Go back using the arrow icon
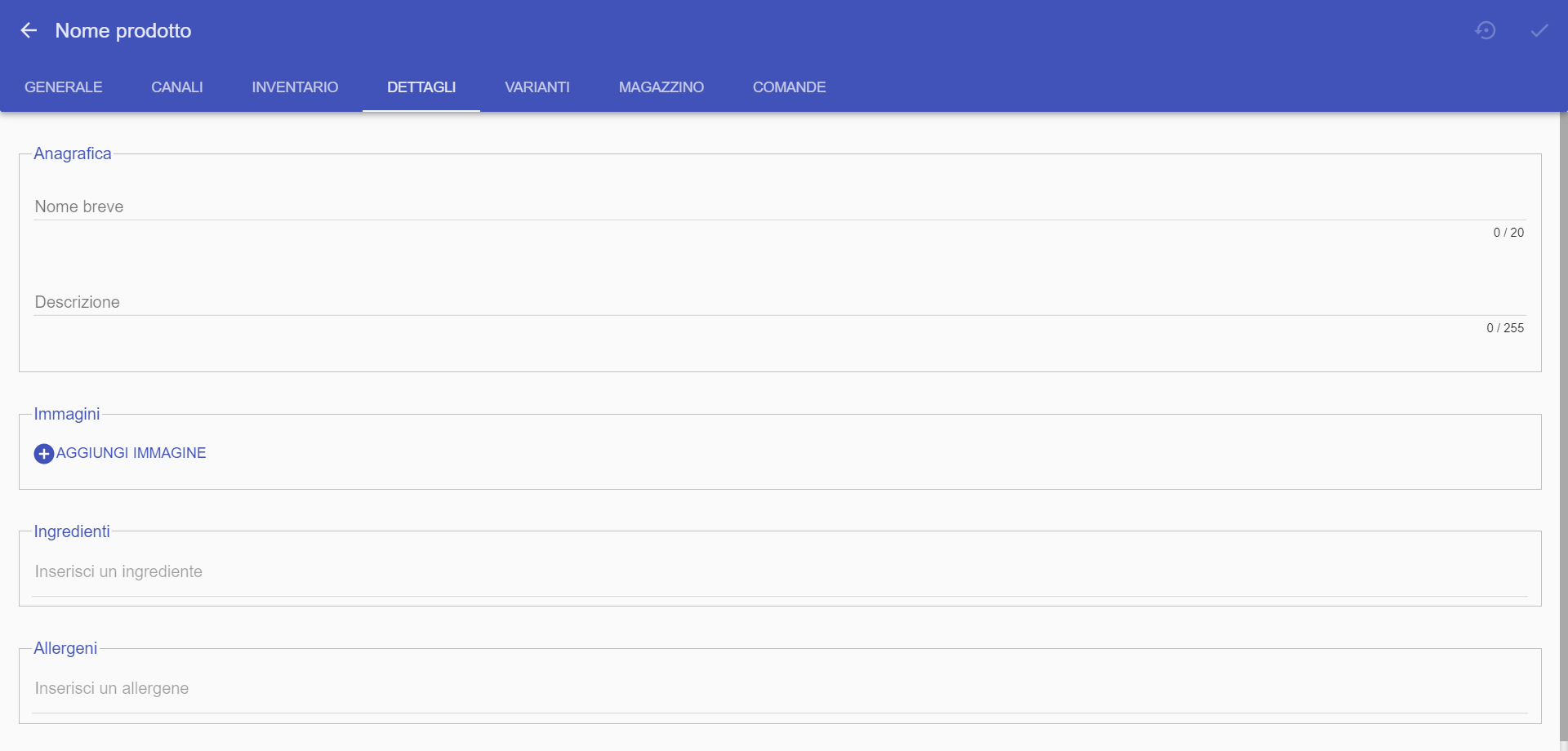 click(x=29, y=30)
